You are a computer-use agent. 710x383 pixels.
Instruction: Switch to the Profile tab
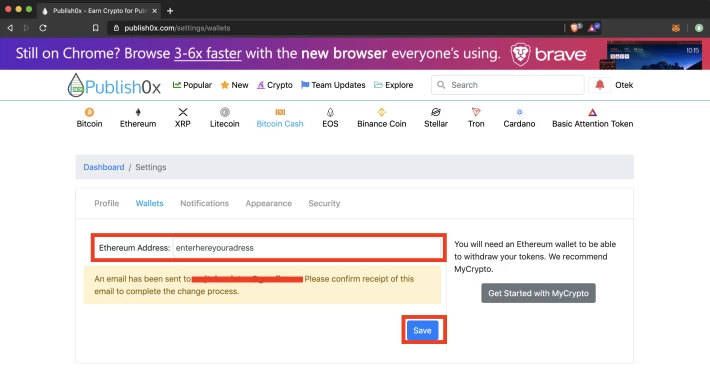pos(106,203)
